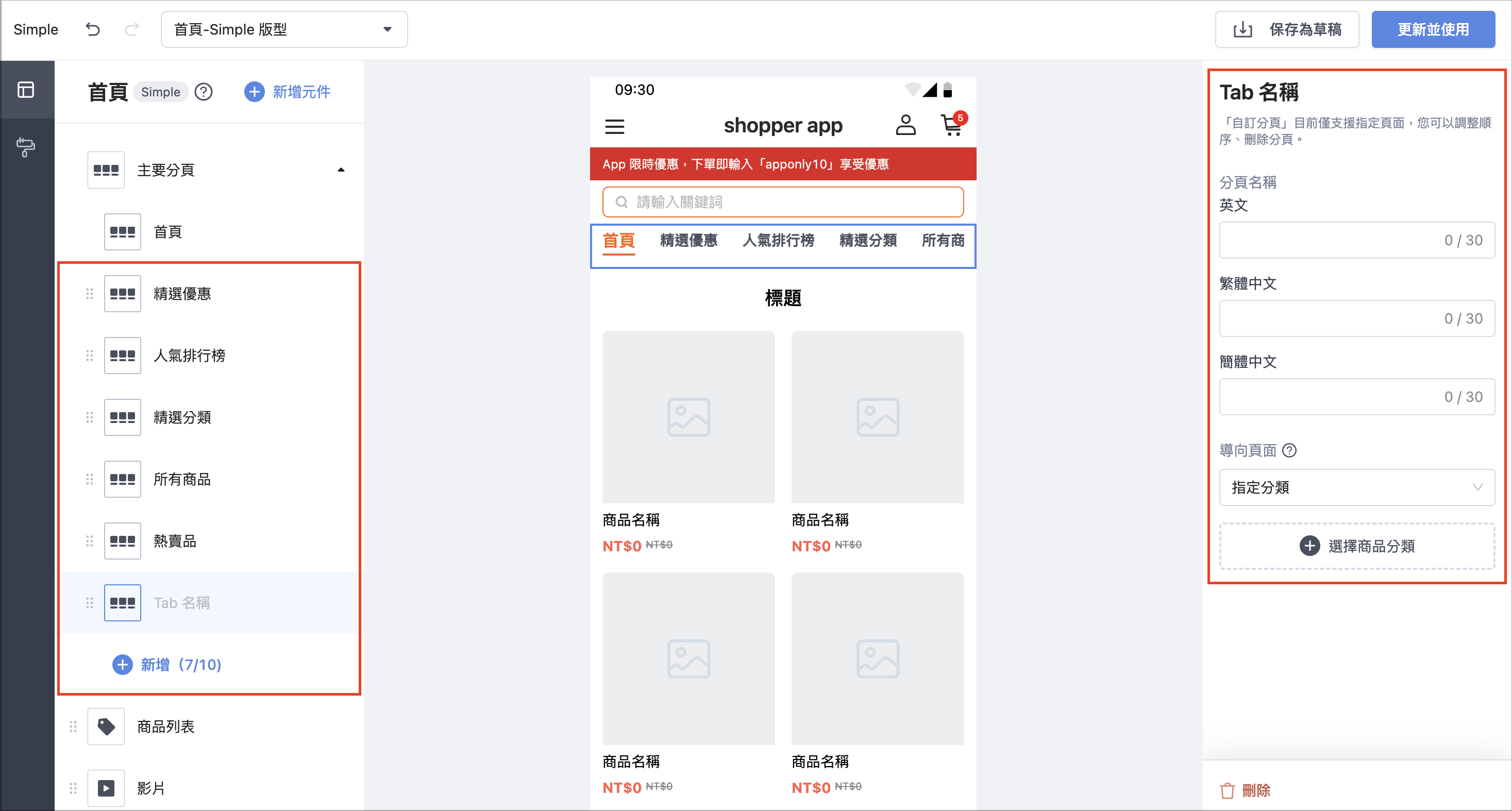Click the drag handle of 熱賣品 row
Image resolution: width=1512 pixels, height=811 pixels.
tap(89, 541)
